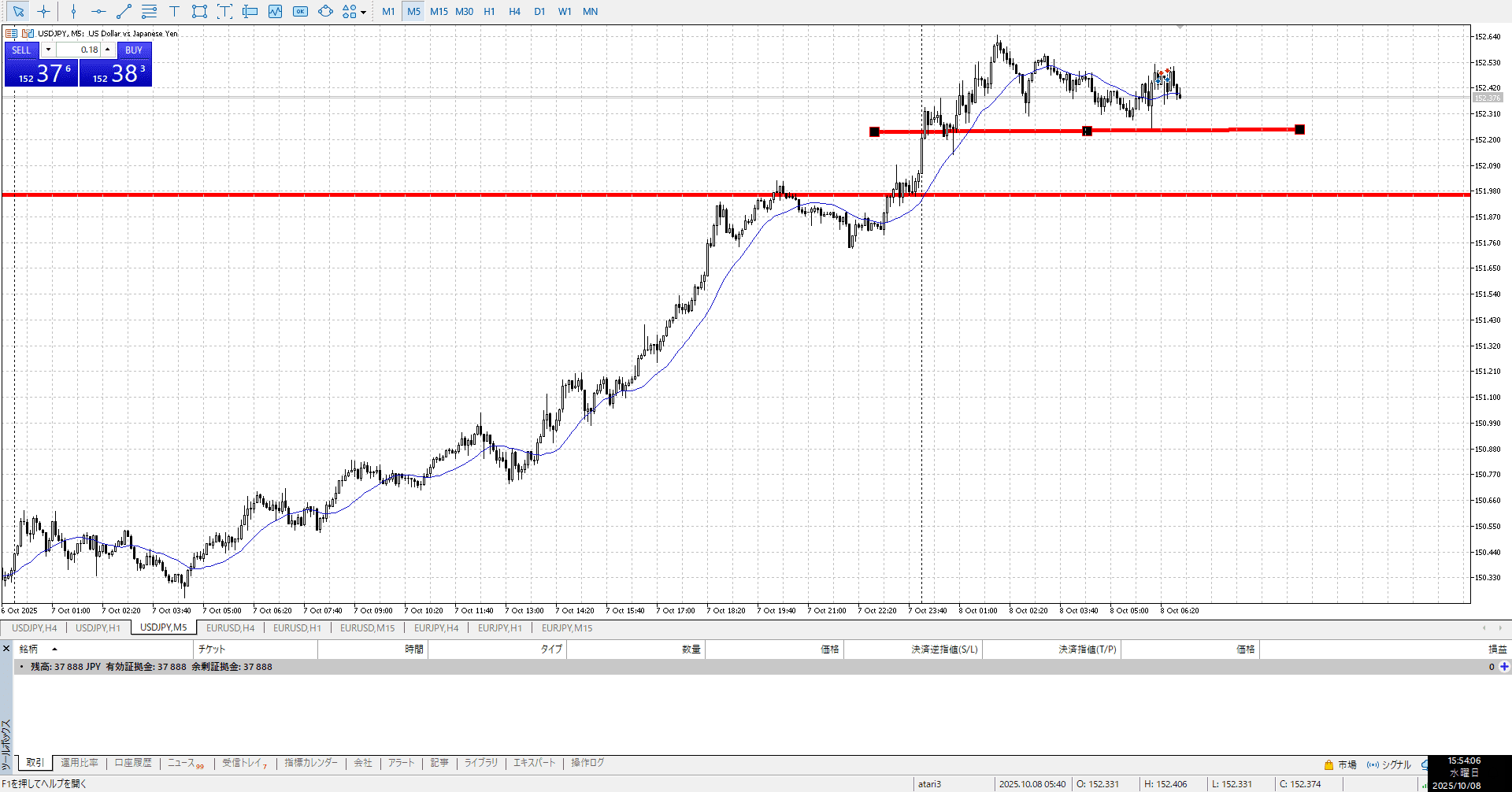
Task: Switch to the EURUSD,H4 chart tab
Action: 230,627
